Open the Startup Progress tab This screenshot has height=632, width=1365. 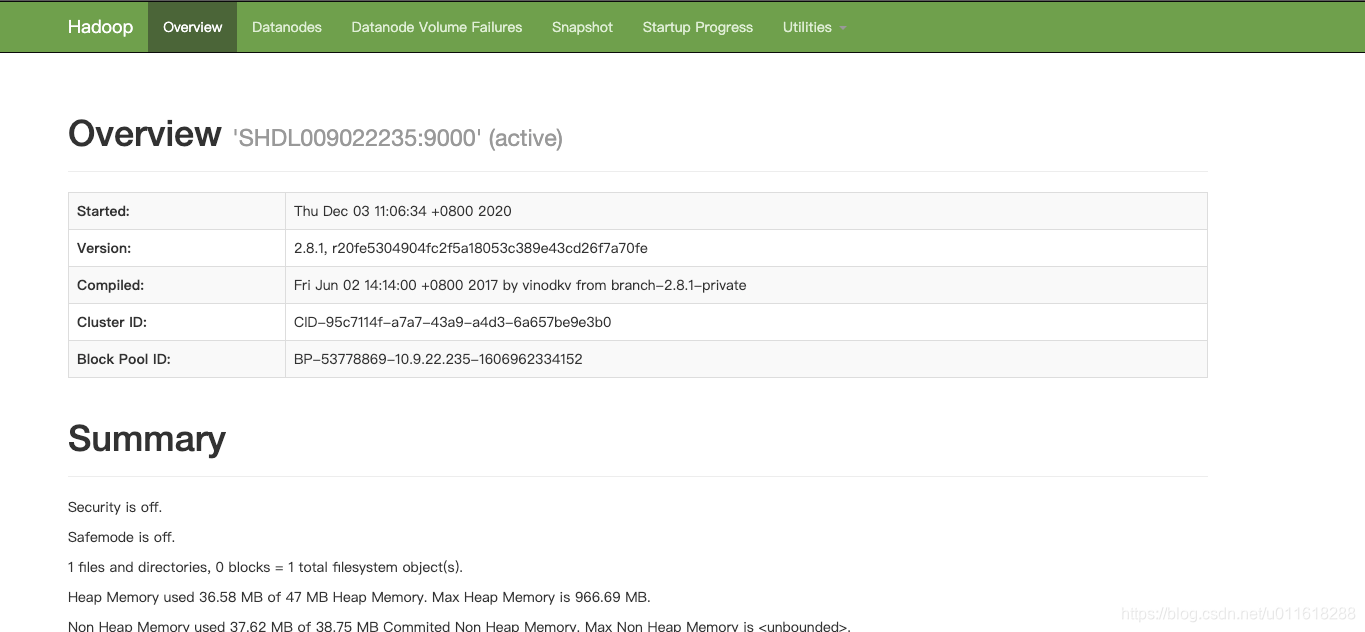tap(698, 27)
